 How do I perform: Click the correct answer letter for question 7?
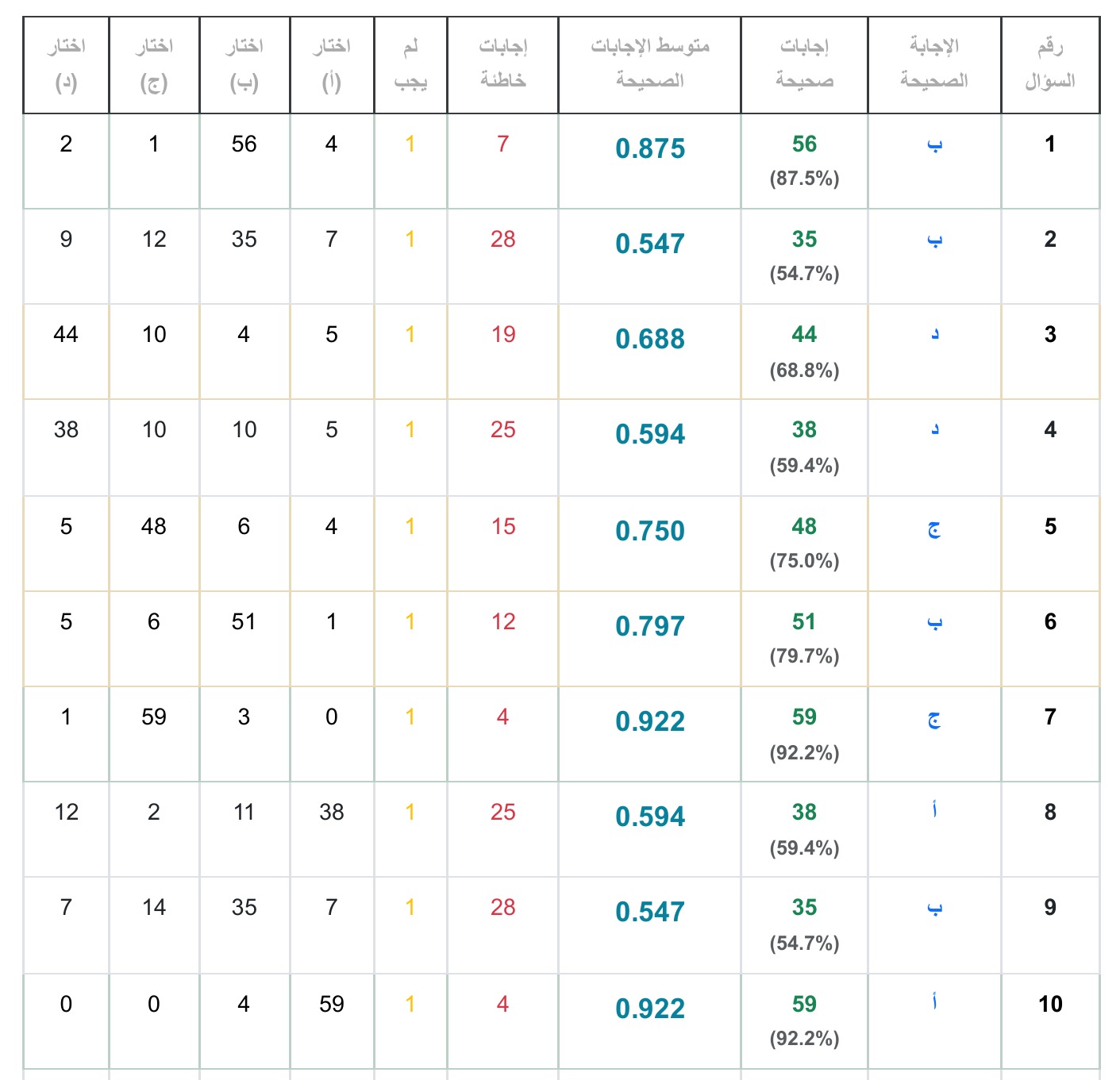point(933,719)
